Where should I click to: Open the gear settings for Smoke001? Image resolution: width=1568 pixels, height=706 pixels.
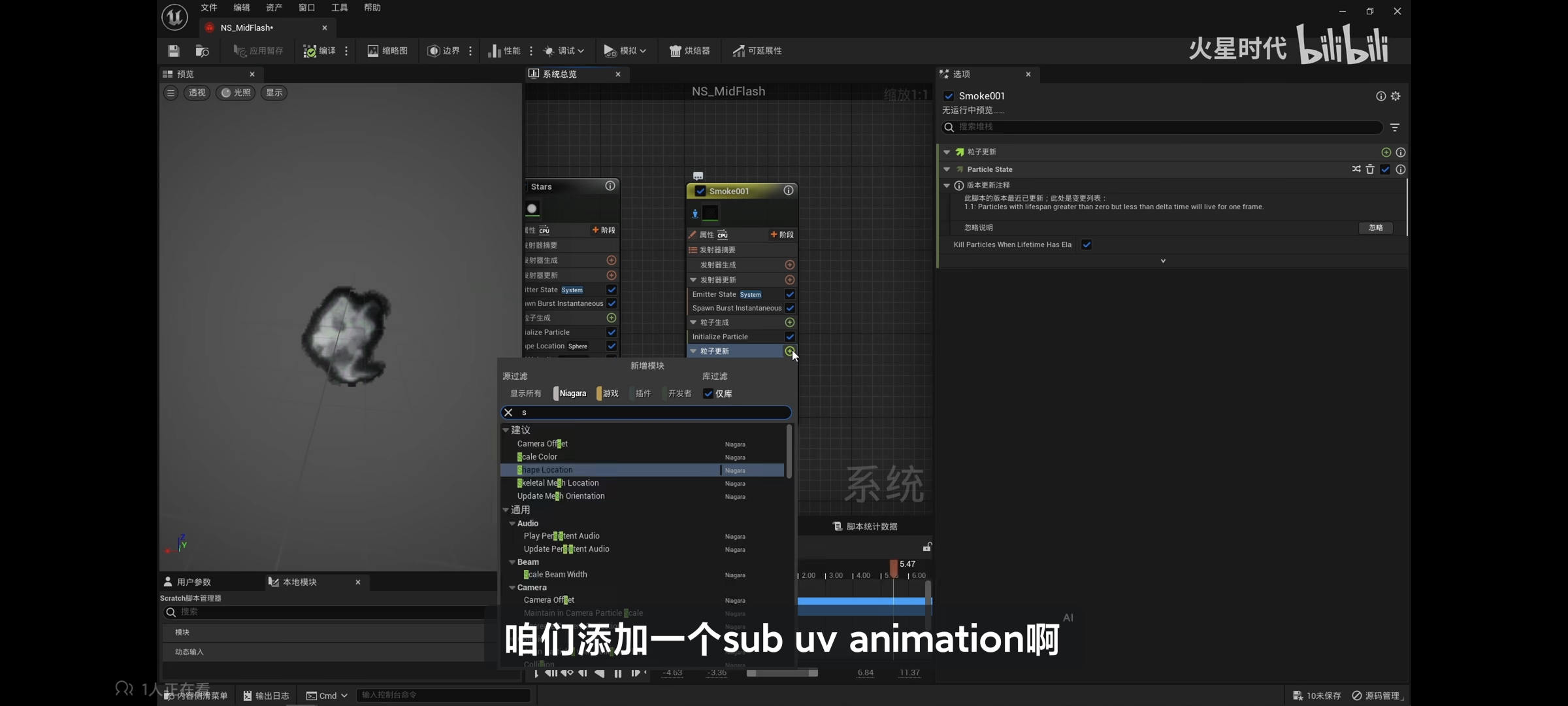pyautogui.click(x=1396, y=96)
